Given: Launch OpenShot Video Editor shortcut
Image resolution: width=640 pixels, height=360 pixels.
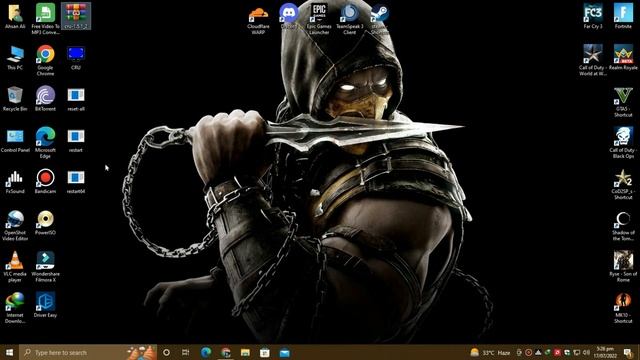Looking at the screenshot, I should tap(15, 225).
